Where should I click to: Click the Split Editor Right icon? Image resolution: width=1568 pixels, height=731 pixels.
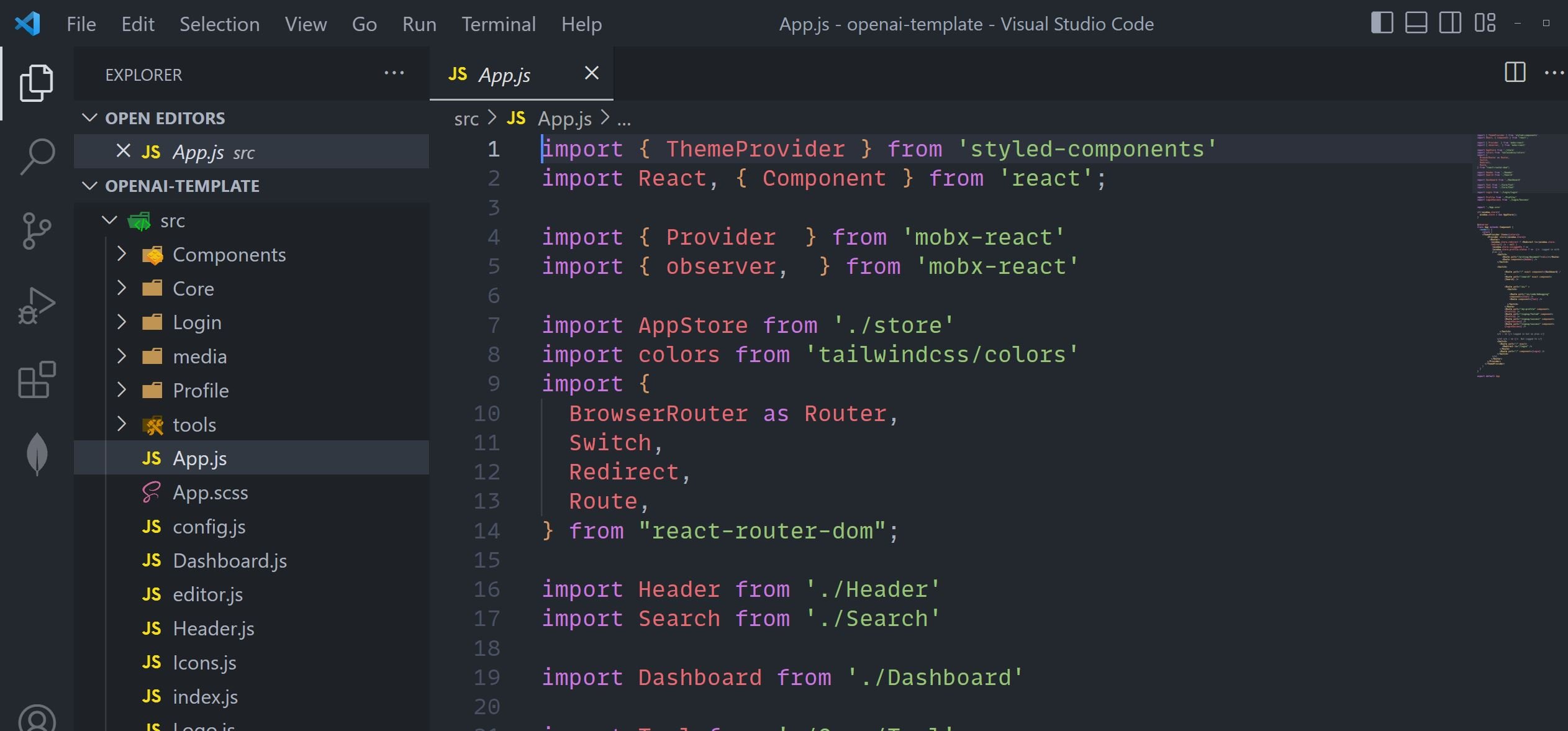coord(1515,73)
